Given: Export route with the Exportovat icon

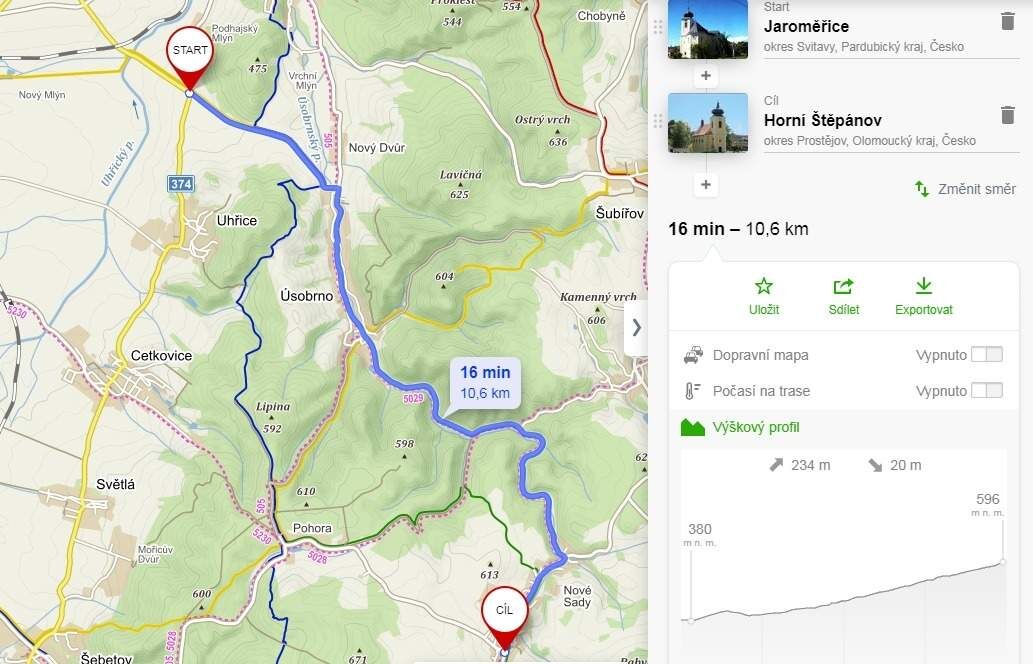Looking at the screenshot, I should pyautogui.click(x=924, y=286).
